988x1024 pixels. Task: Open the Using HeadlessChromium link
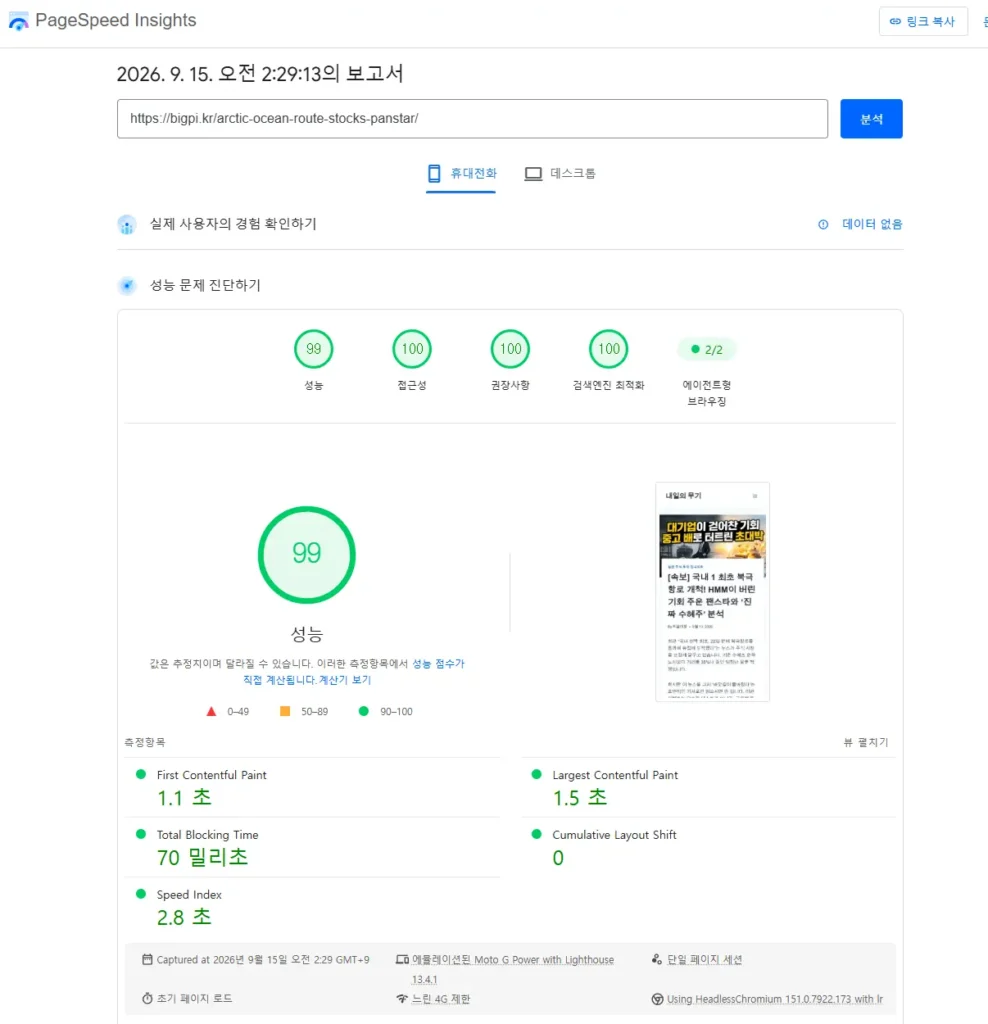[774, 1000]
